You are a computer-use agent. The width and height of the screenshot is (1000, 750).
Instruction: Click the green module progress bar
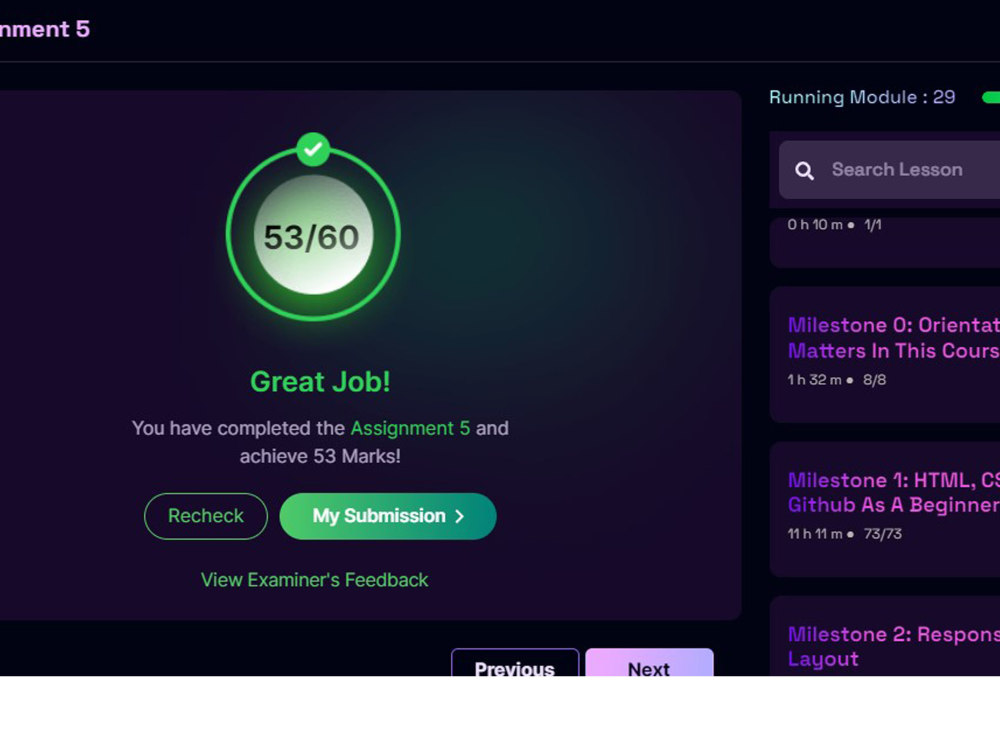coord(990,97)
